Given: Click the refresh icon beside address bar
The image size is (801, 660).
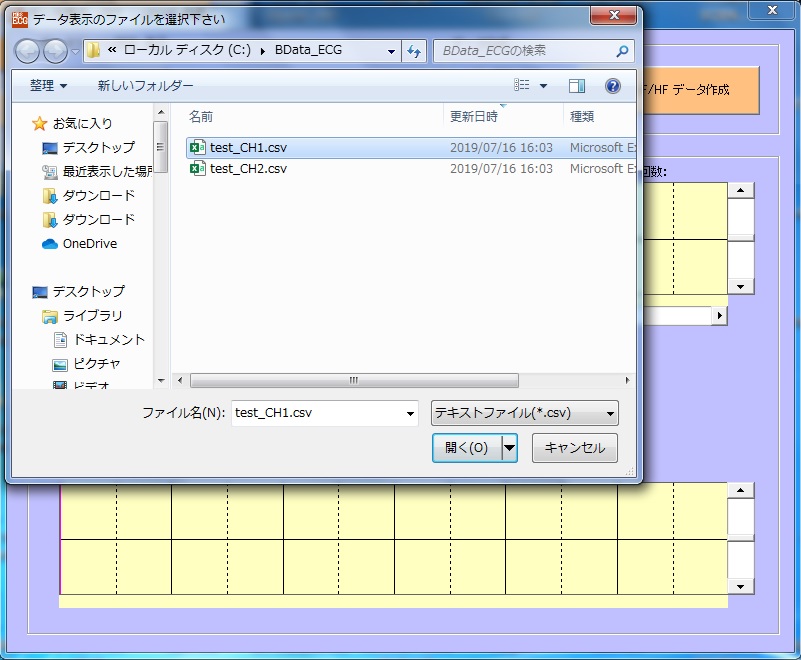Looking at the screenshot, I should pyautogui.click(x=414, y=51).
